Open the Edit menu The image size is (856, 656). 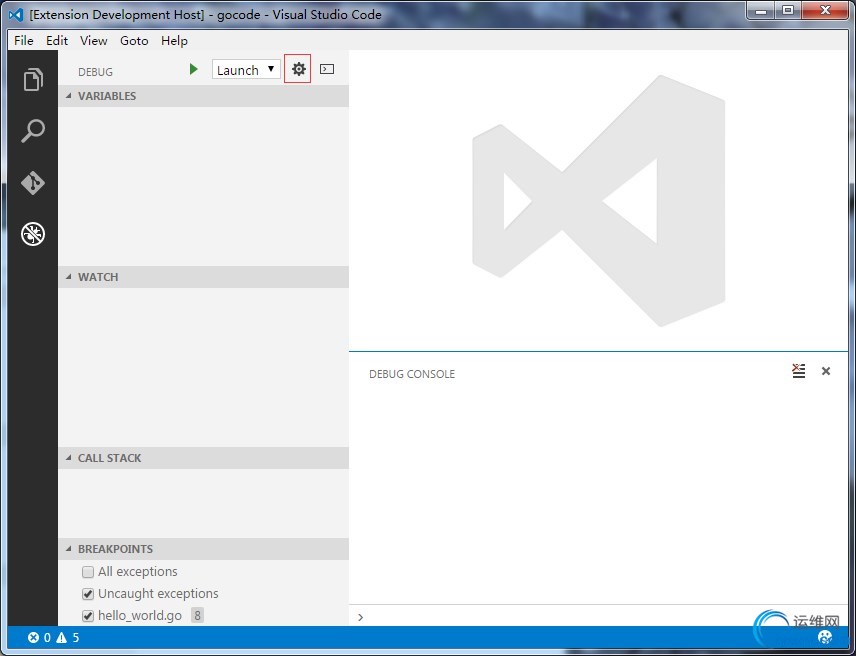[x=57, y=41]
